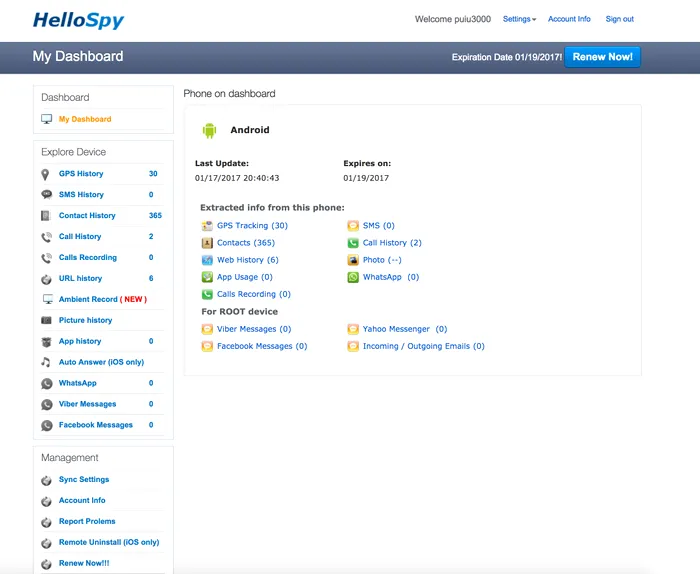The height and width of the screenshot is (574, 700).
Task: Open URL history in the sidebar
Action: pyautogui.click(x=80, y=279)
